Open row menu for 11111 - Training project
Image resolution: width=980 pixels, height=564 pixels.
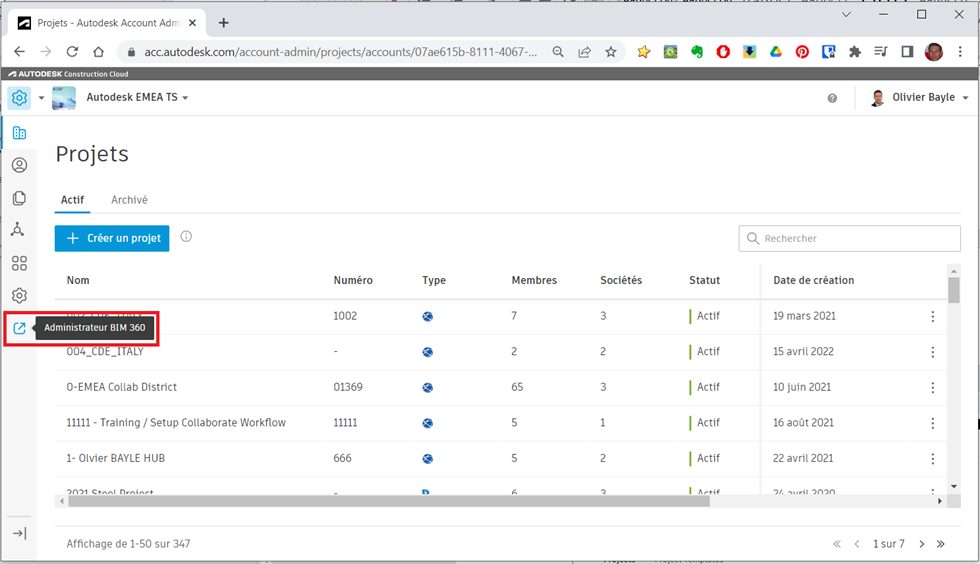pos(932,423)
